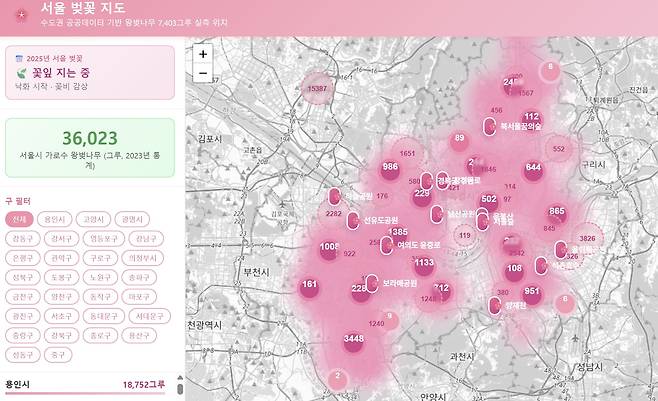This screenshot has height=401, width=658.
Task: Click the sidebar list scrollbar handle
Action: (180, 389)
